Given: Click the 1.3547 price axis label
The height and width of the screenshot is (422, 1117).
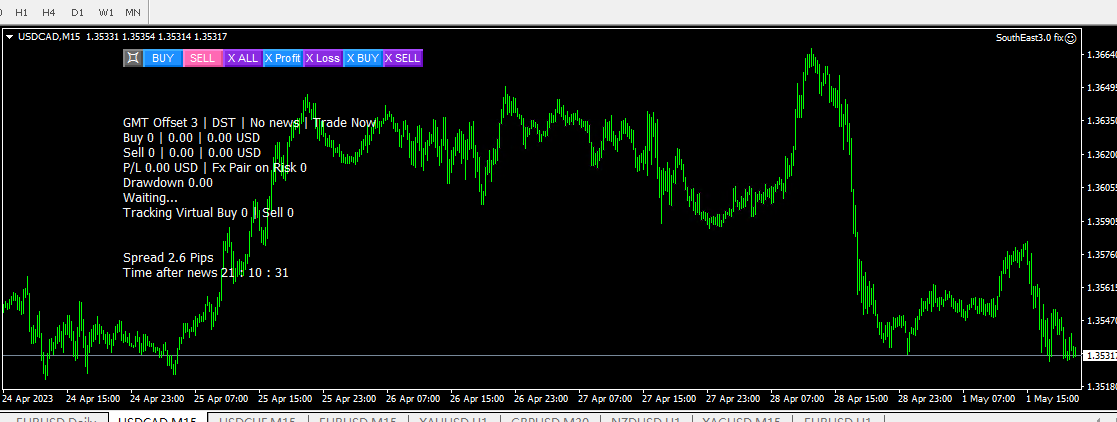Looking at the screenshot, I should point(1101,321).
